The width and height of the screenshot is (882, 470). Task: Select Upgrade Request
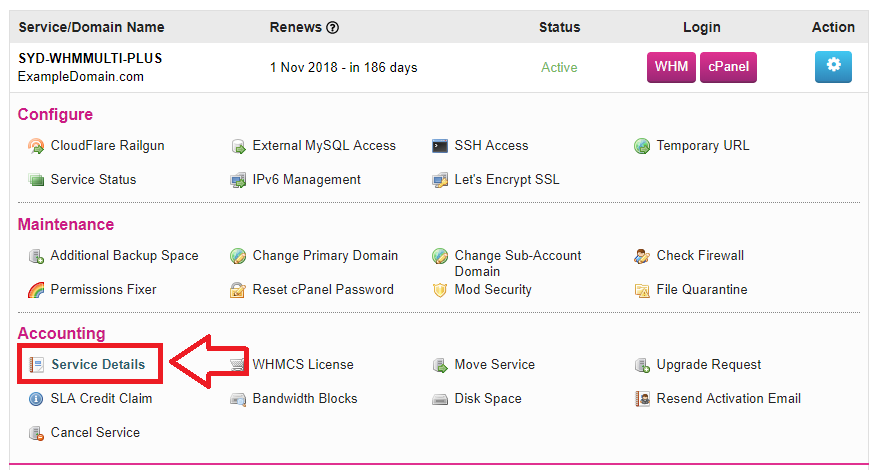pos(709,365)
